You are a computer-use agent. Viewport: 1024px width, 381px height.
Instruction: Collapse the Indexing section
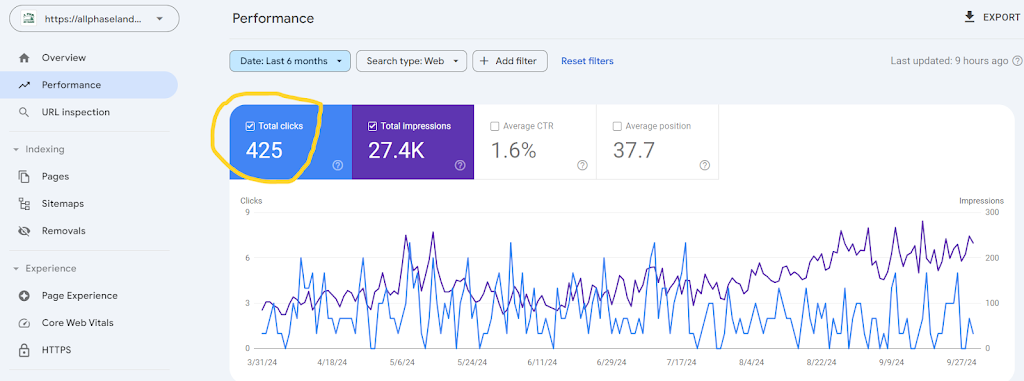16,149
